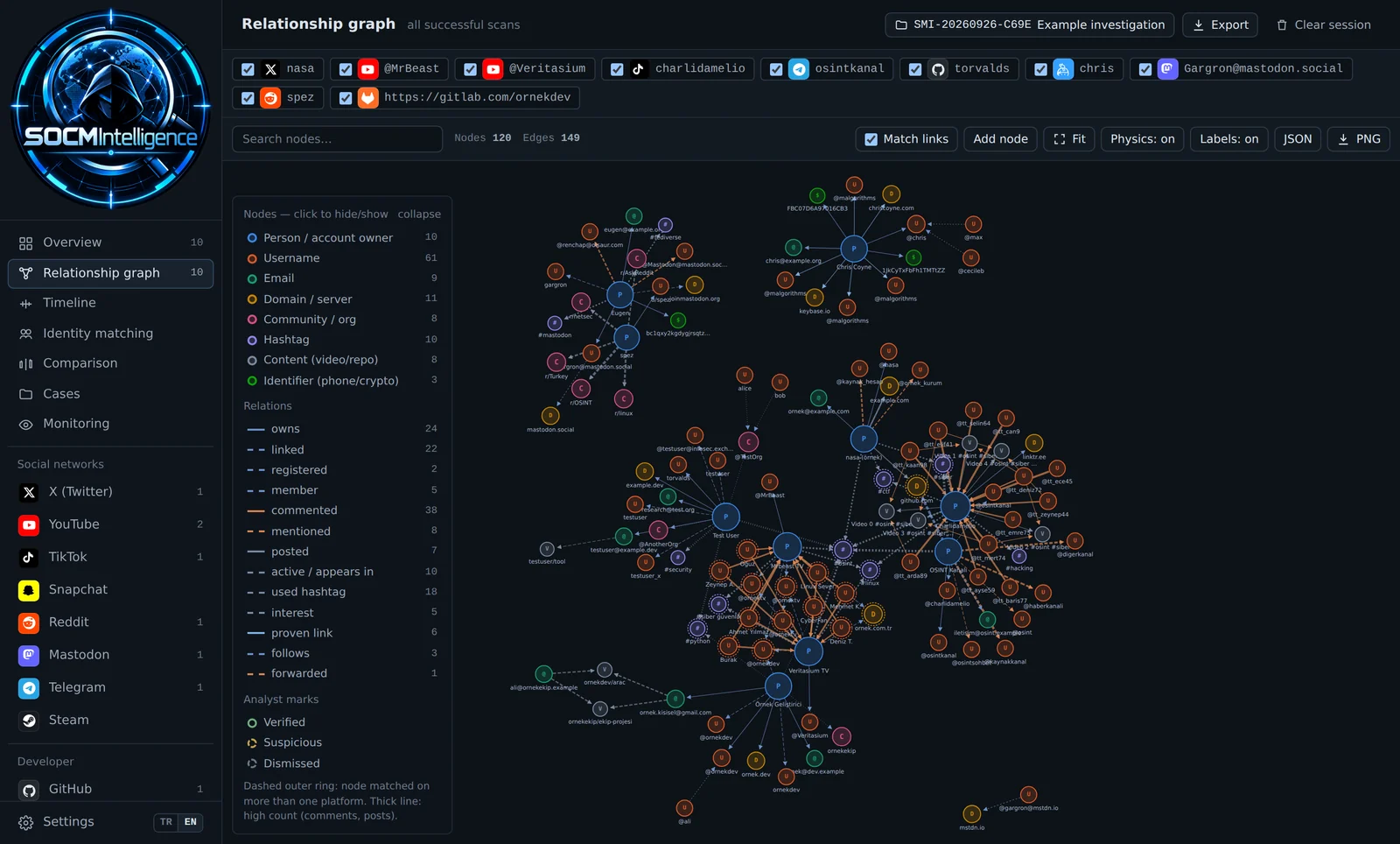Image resolution: width=1400 pixels, height=844 pixels.
Task: Select the Veritasium TV person node
Action: [x=808, y=651]
